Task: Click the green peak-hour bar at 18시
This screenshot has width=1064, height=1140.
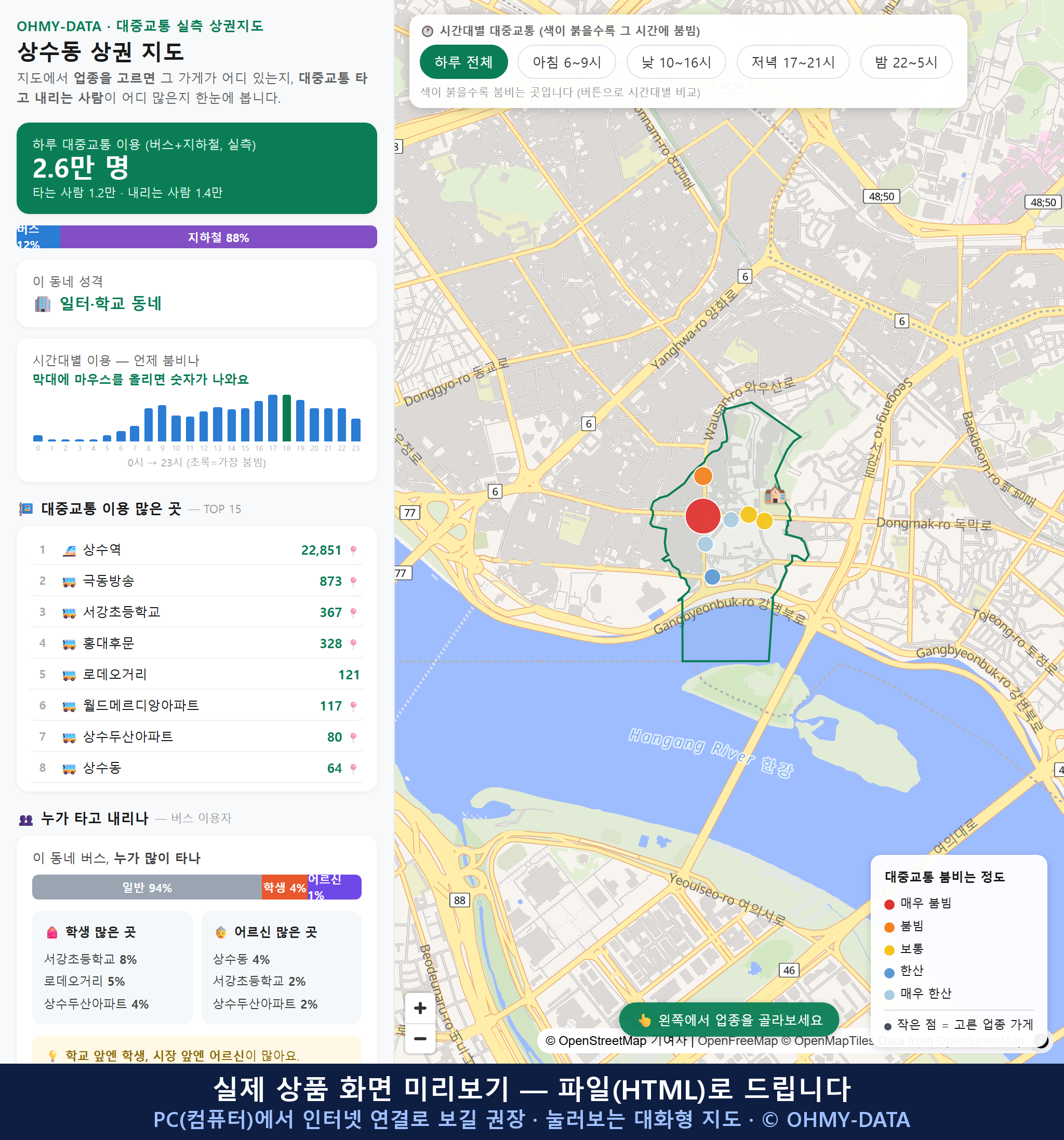Action: pyautogui.click(x=287, y=418)
